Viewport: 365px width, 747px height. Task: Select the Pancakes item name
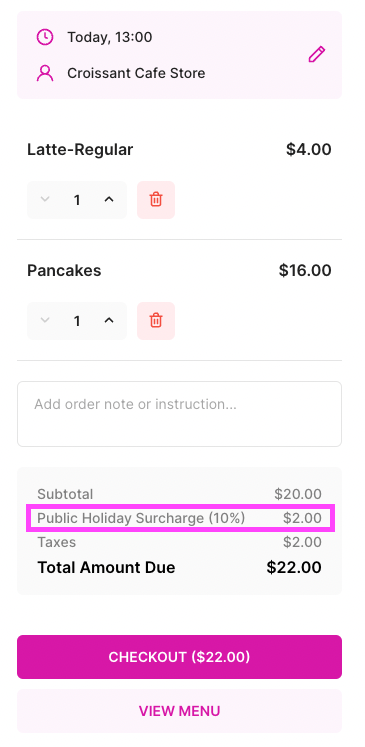pyautogui.click(x=64, y=271)
